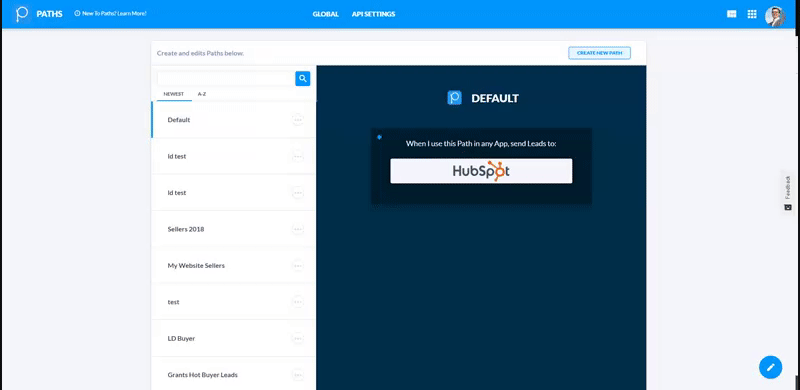This screenshot has width=800, height=390.
Task: Open options menu for Default path
Action: coord(297,120)
